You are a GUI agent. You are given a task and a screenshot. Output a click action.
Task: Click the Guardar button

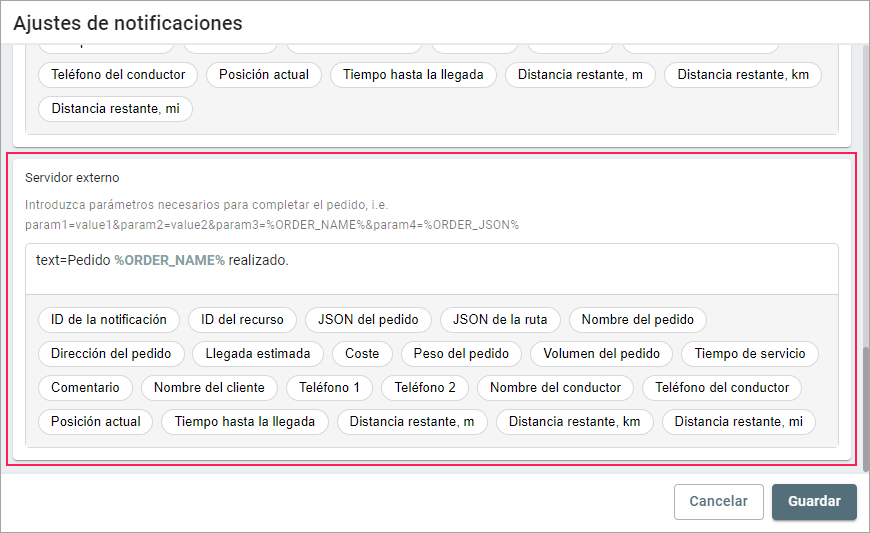pos(813,502)
